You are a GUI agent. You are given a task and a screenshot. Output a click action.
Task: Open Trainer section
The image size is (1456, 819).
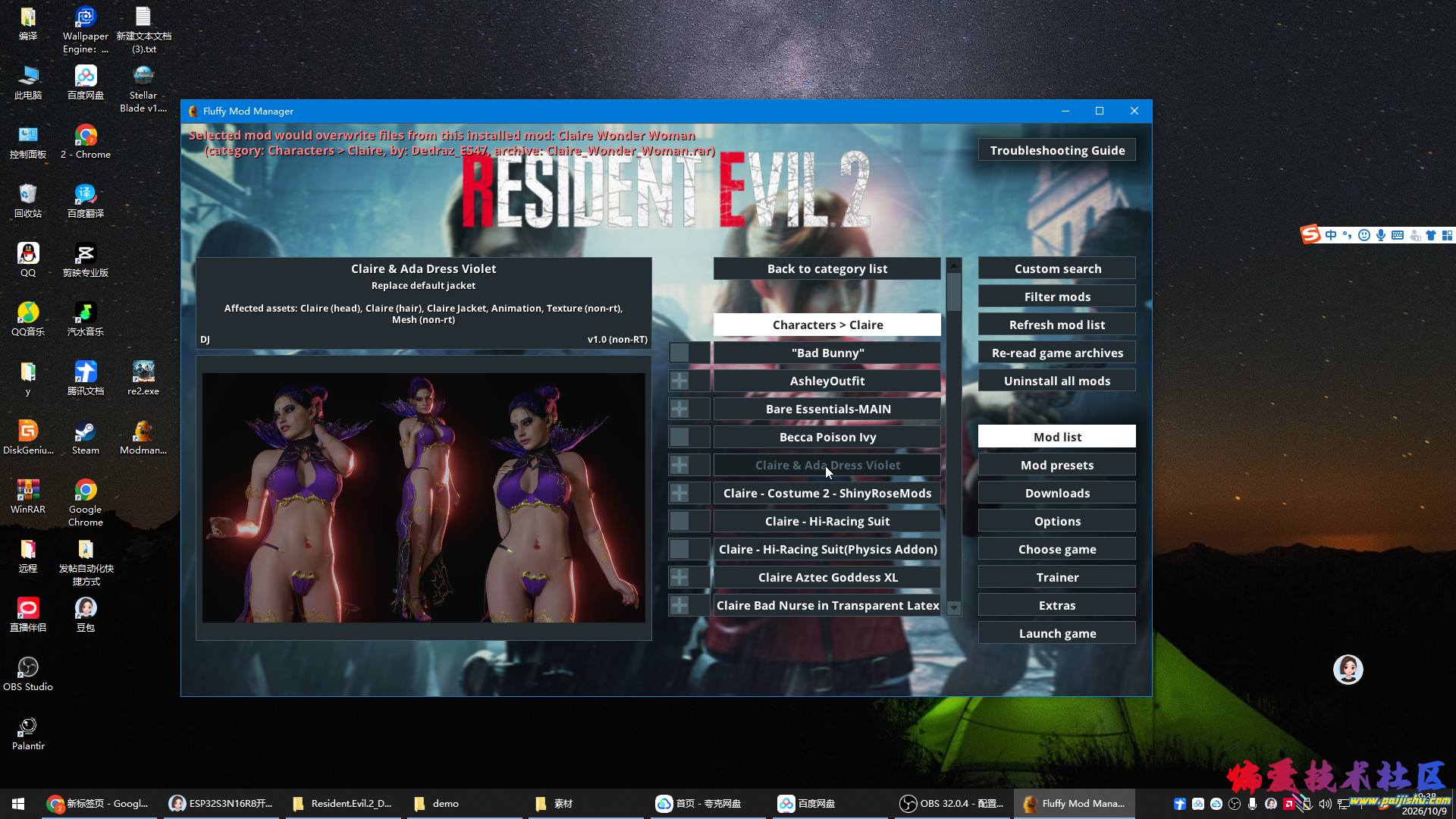pos(1057,577)
